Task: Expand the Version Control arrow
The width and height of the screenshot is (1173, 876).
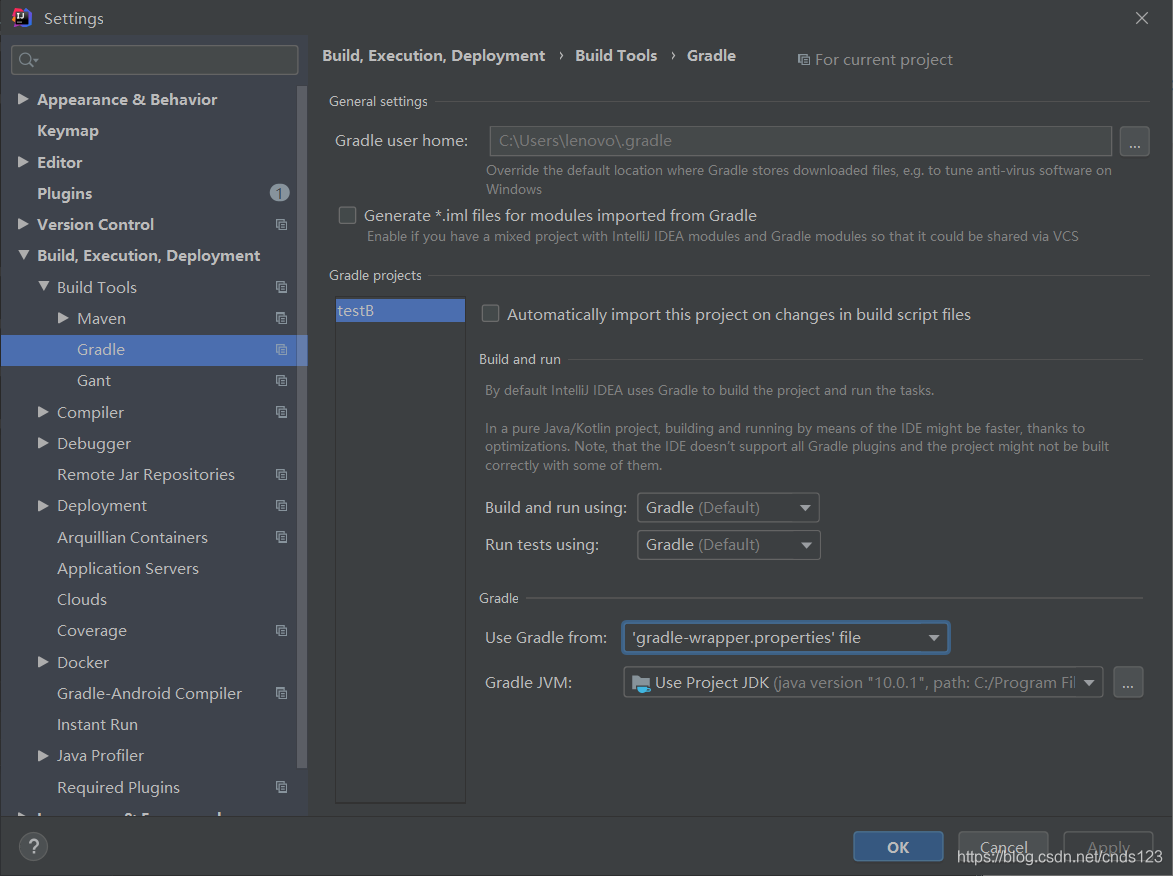Action: pos(22,224)
